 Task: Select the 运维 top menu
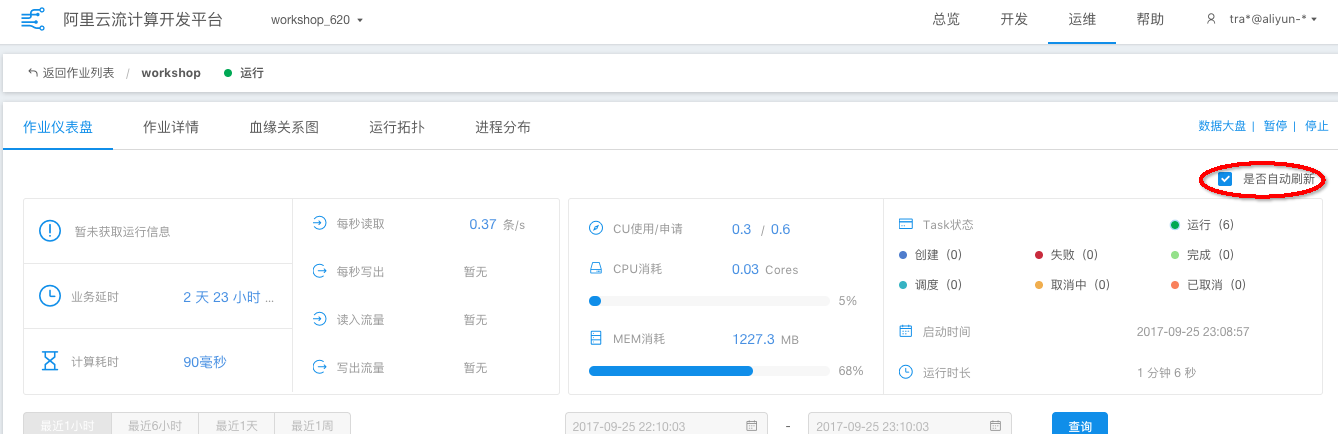[1082, 19]
